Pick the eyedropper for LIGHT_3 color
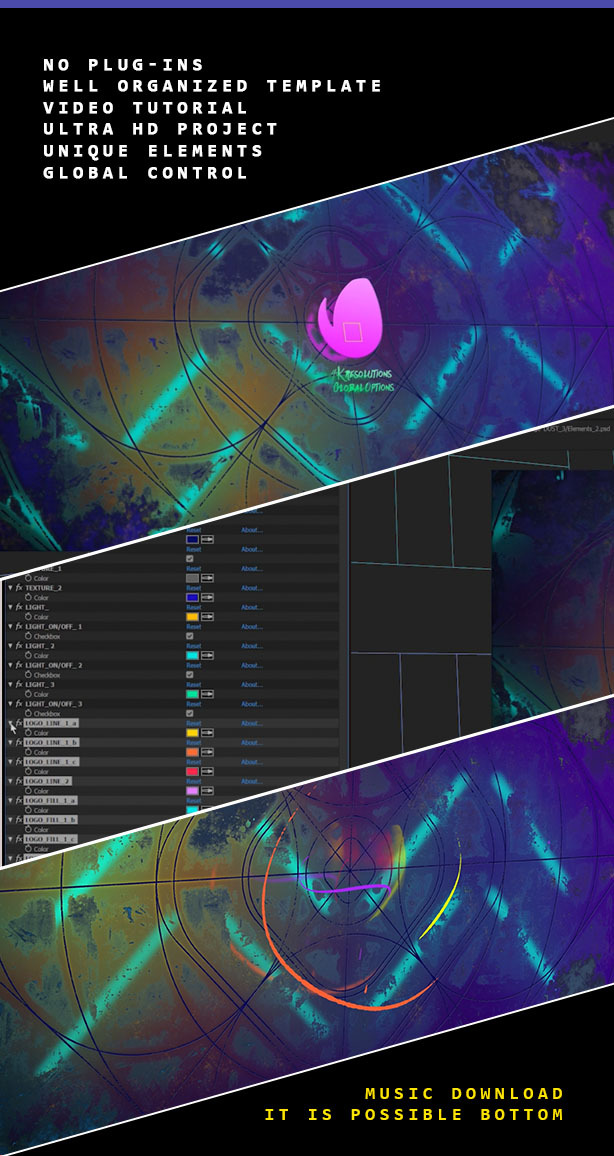614x1156 pixels. pyautogui.click(x=207, y=694)
